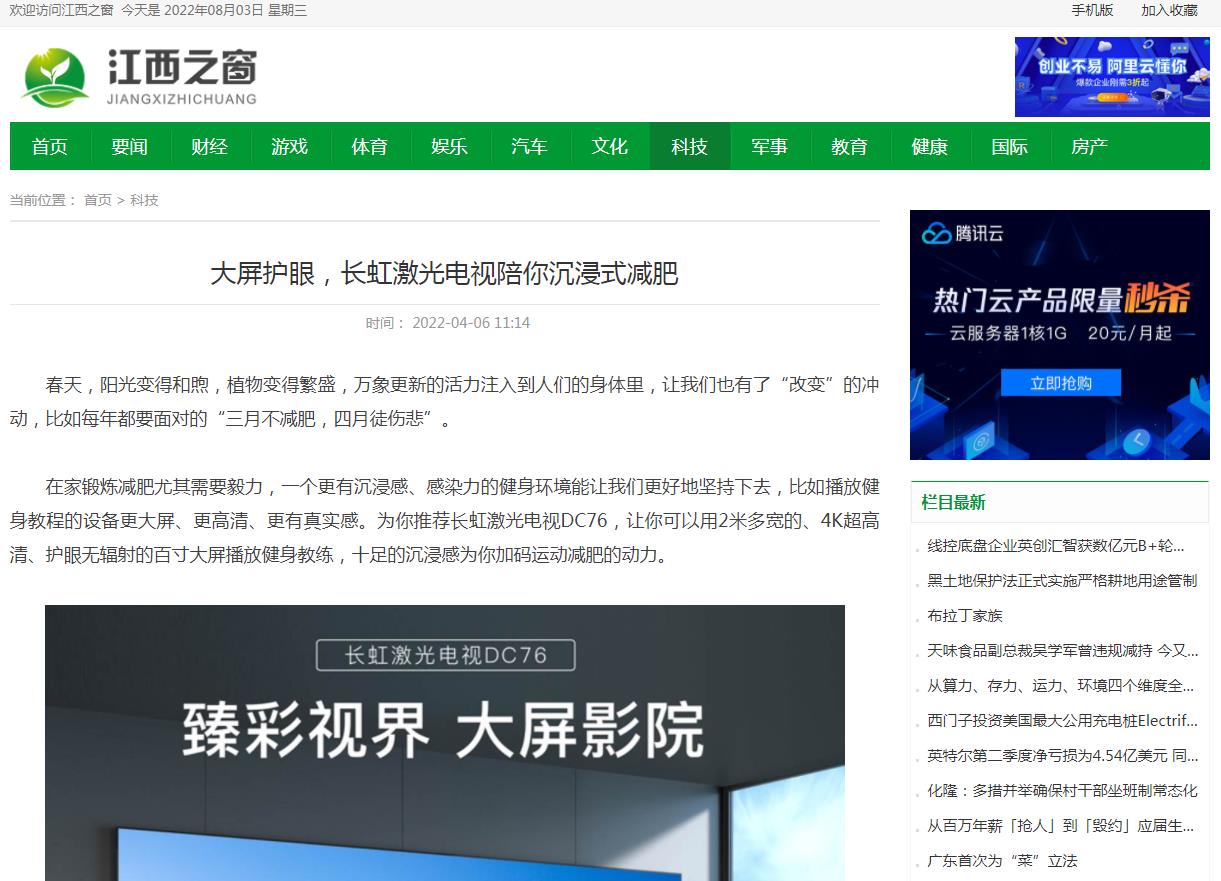The height and width of the screenshot is (881, 1221).
Task: Select the highlighted 科技 navigation tab
Action: 690,147
